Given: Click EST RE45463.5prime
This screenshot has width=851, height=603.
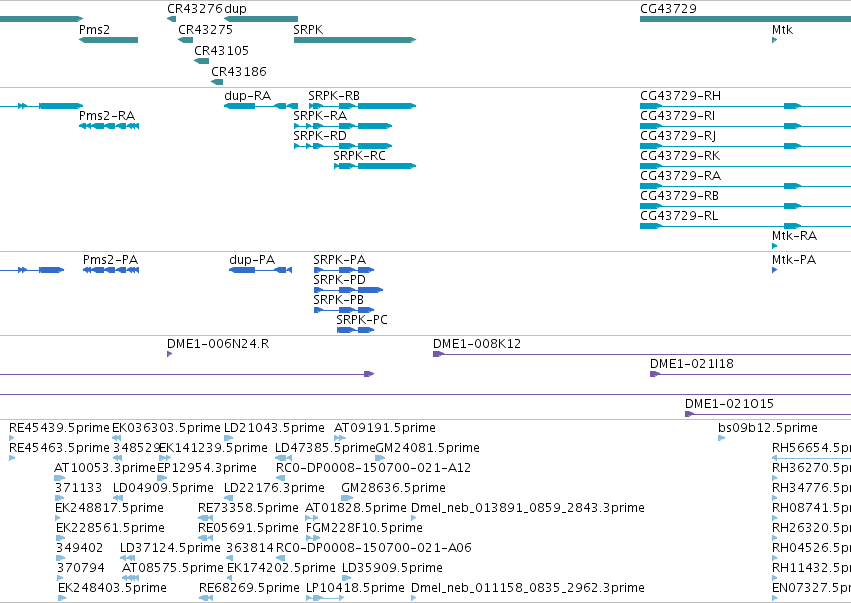Looking at the screenshot, I should [x=12, y=458].
